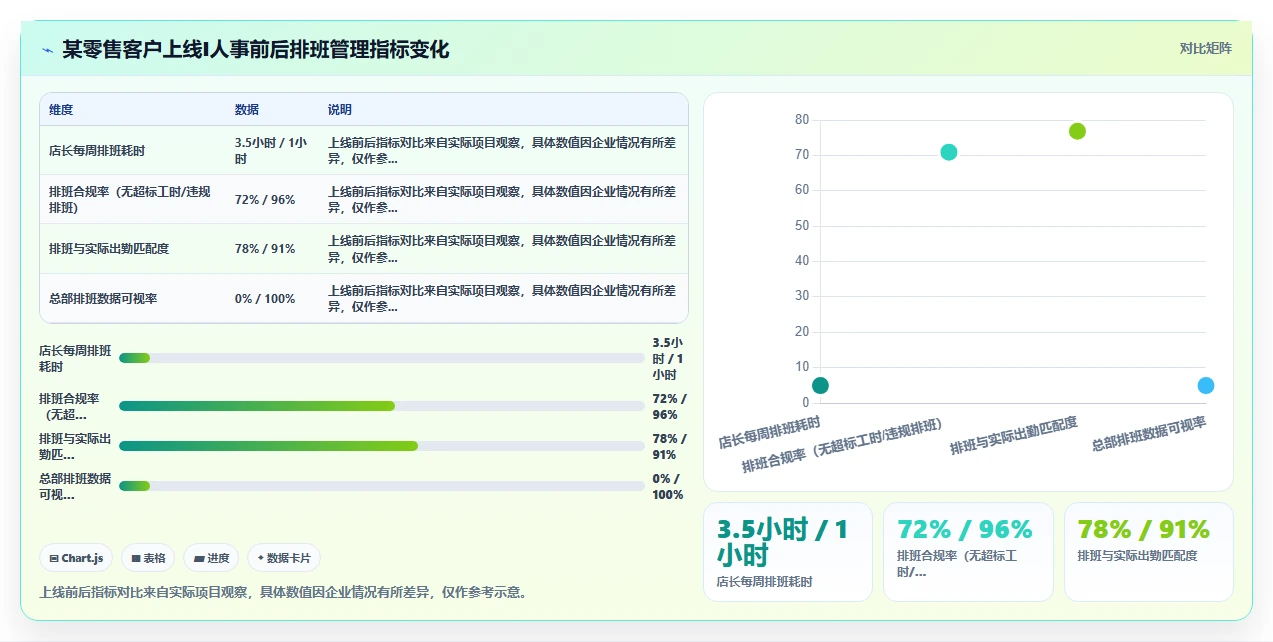Click the 进度 tag chip
This screenshot has height=642, width=1273.
coord(211,558)
